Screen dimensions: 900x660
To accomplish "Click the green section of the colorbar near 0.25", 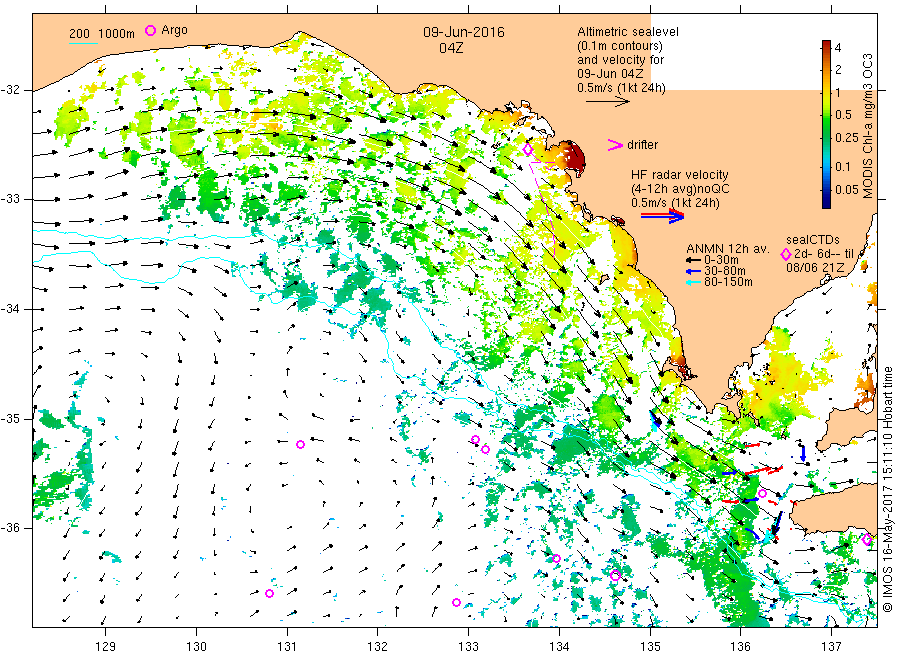I will coord(827,138).
